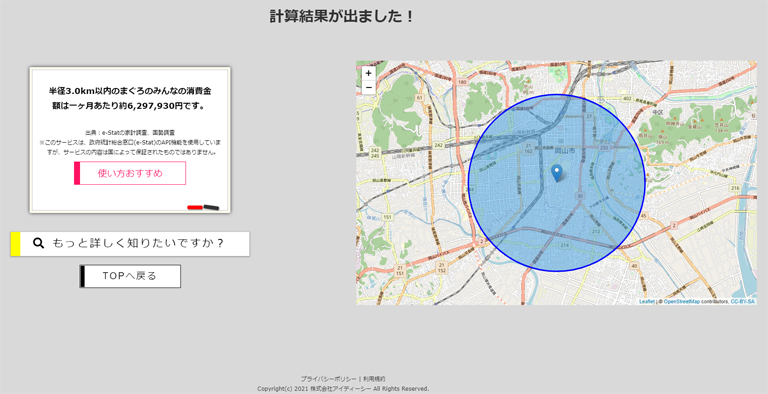Open the 利用規約 footer link
Screen dimensions: 768x394
click(374, 379)
